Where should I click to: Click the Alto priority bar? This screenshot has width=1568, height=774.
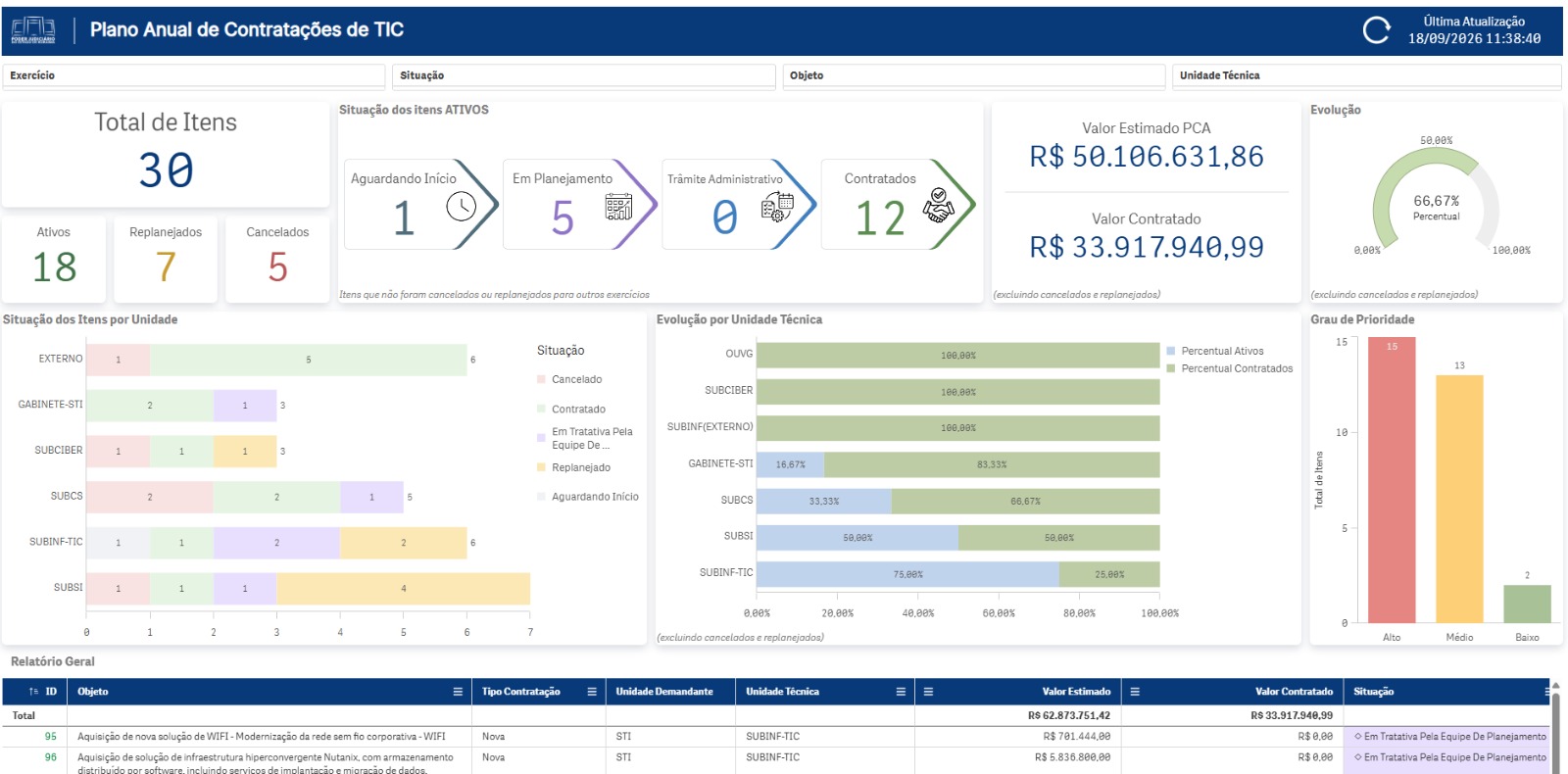(x=1392, y=480)
